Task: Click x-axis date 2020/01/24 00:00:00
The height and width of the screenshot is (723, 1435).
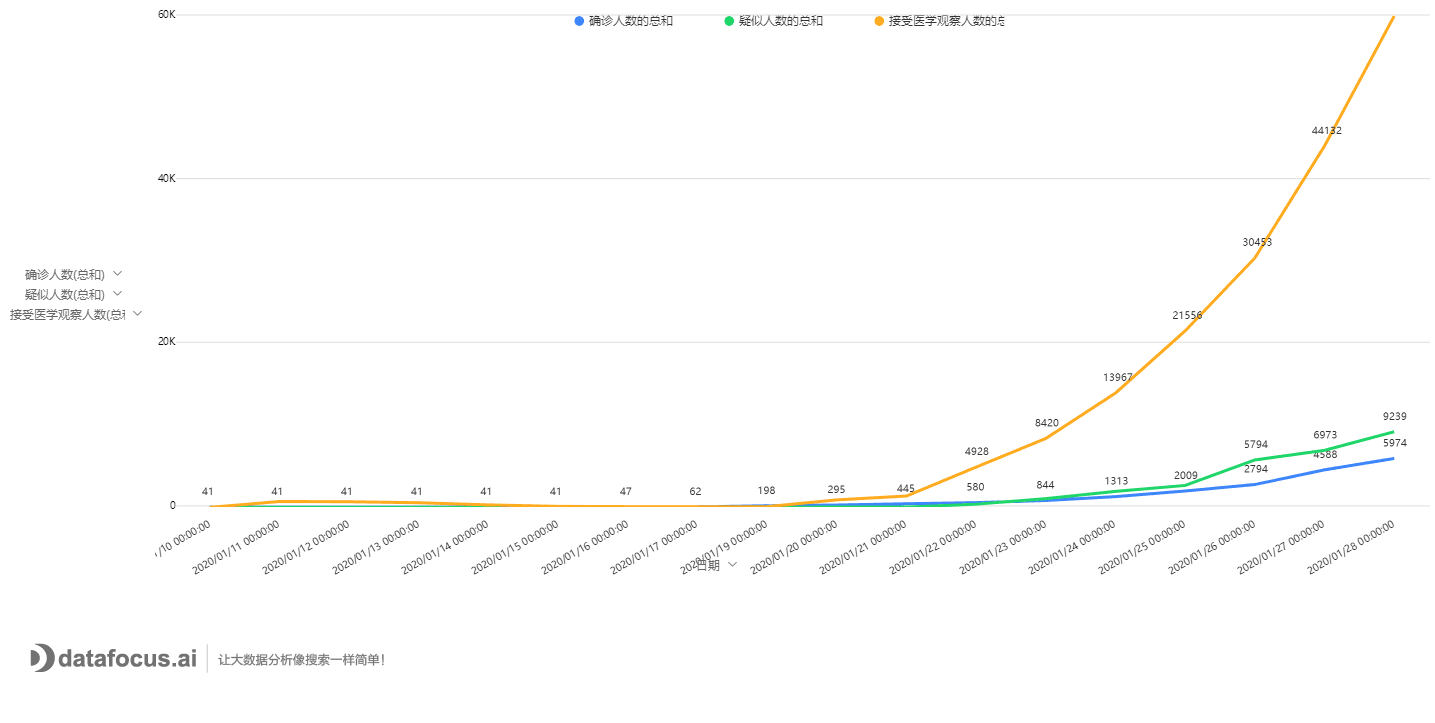Action: 1074,546
